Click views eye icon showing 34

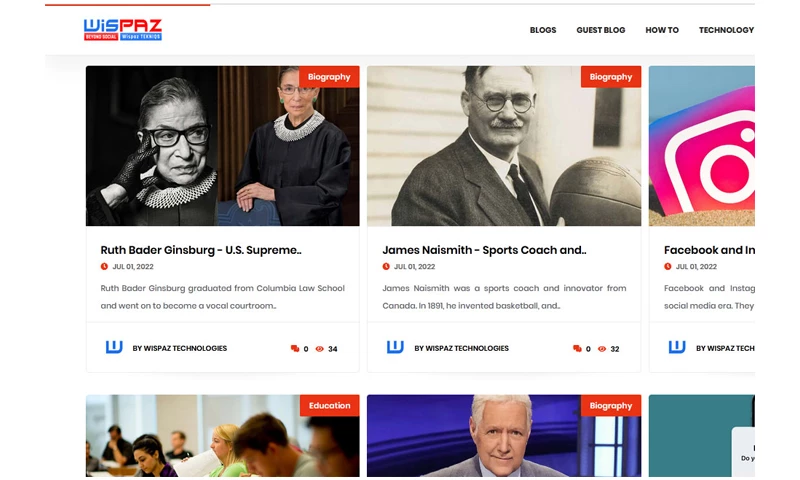320,349
